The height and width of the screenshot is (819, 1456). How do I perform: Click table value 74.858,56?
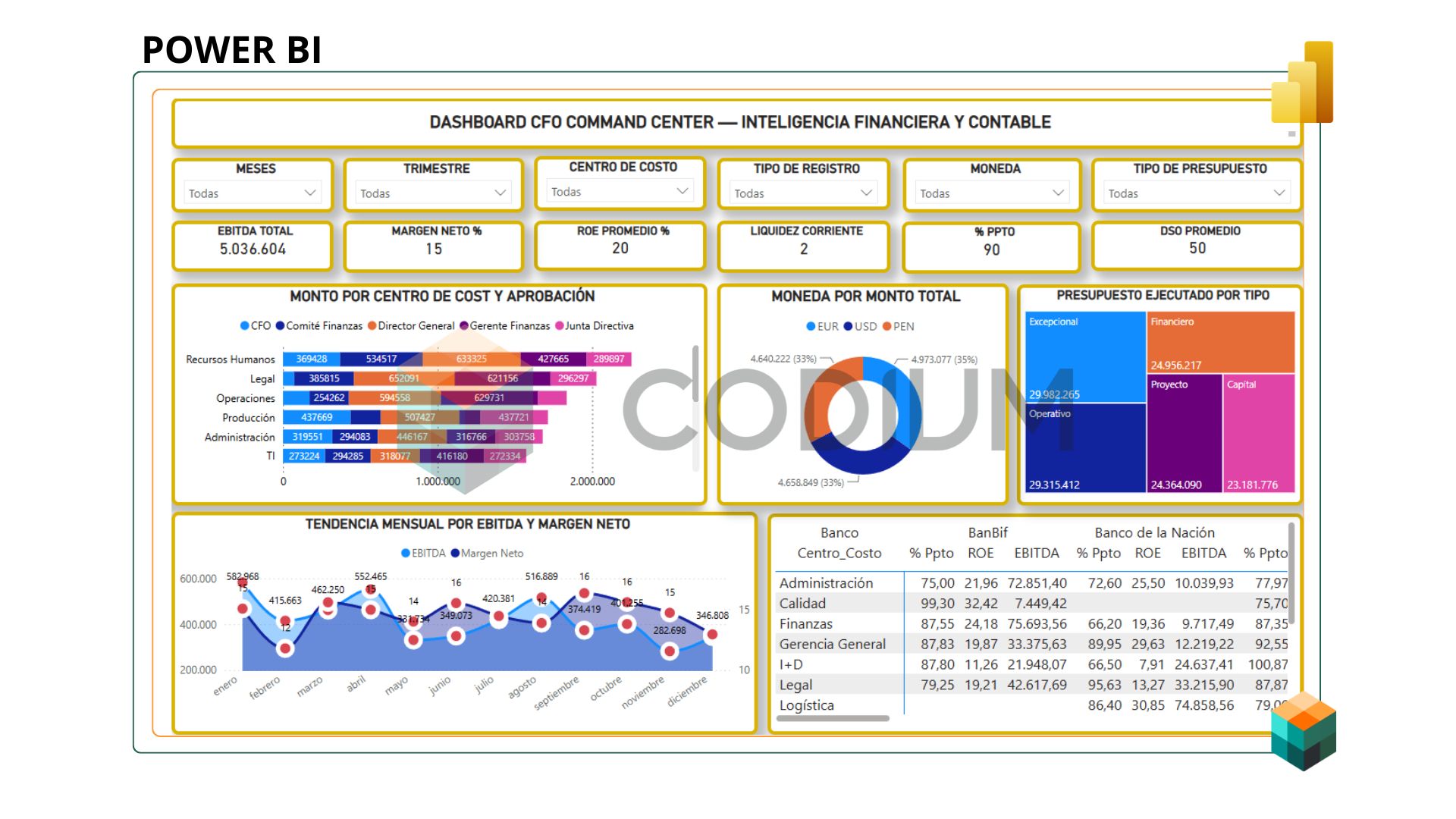click(x=1204, y=706)
